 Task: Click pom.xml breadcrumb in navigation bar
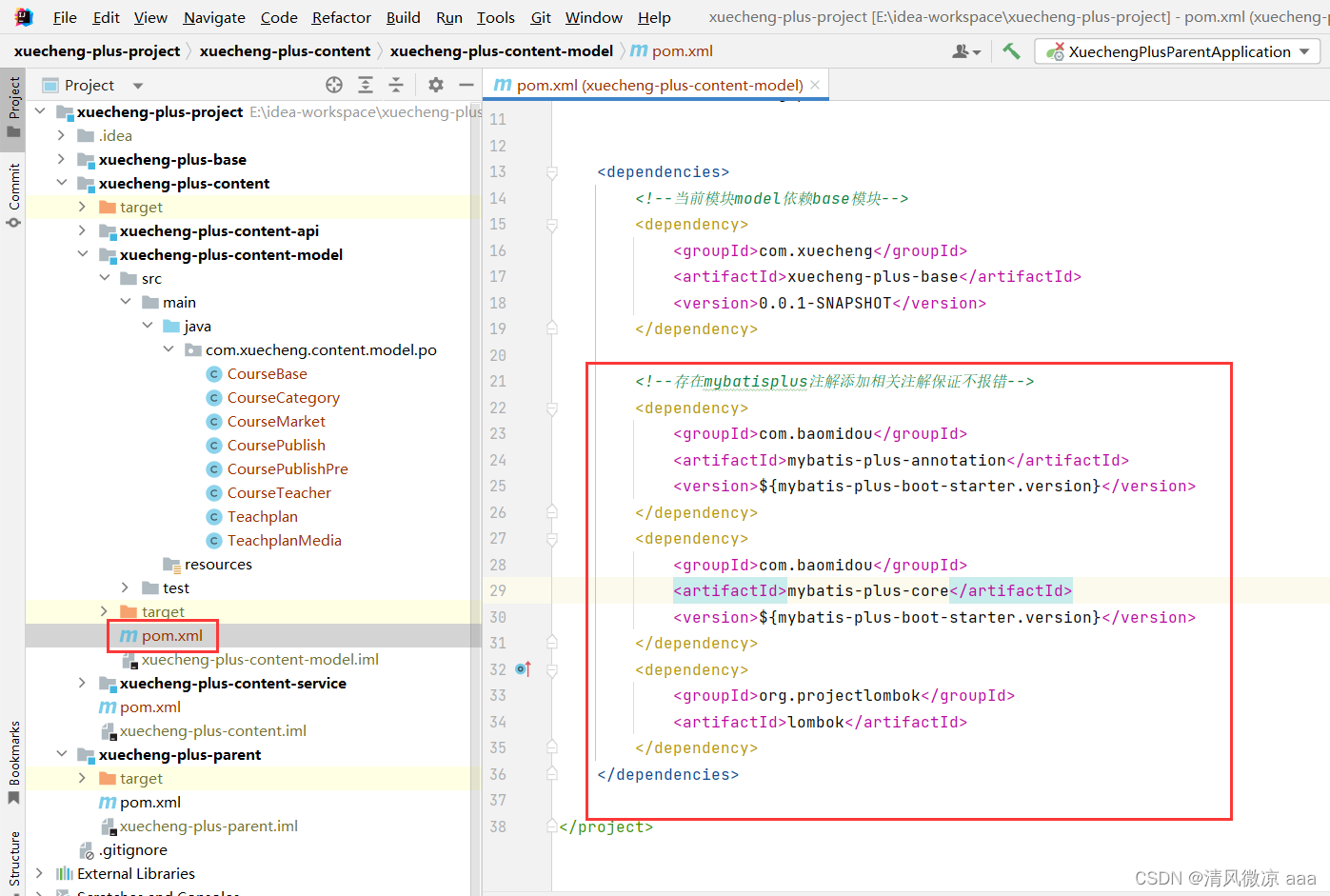672,51
